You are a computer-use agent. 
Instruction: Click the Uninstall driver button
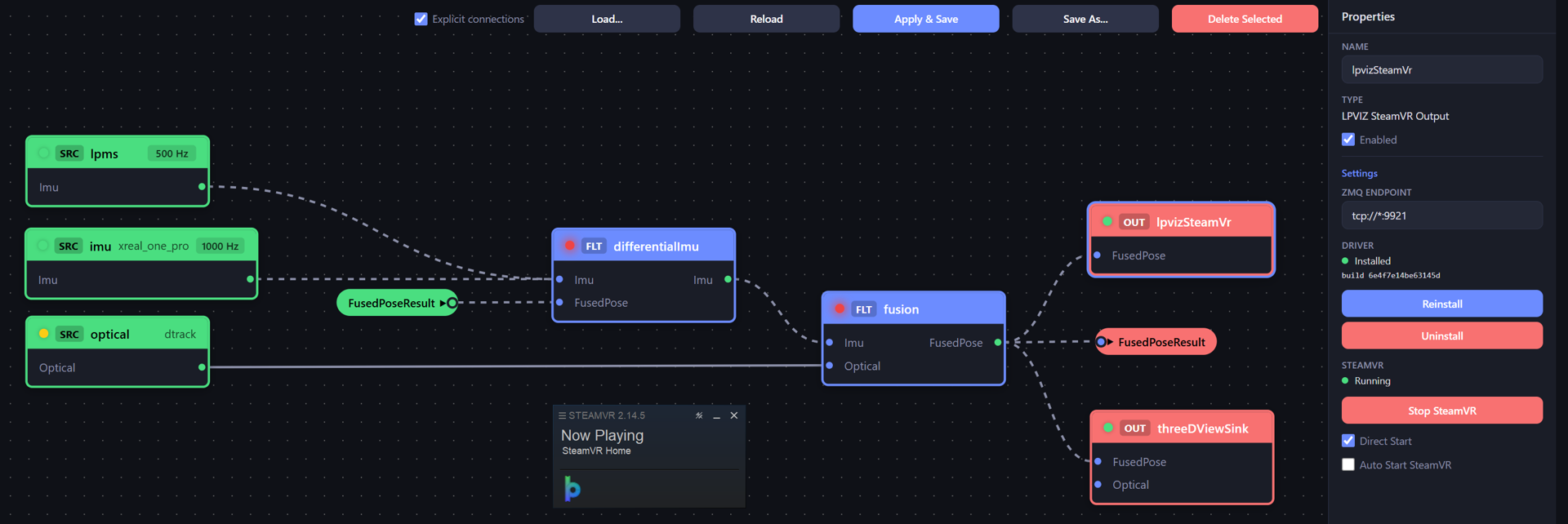pos(1442,335)
